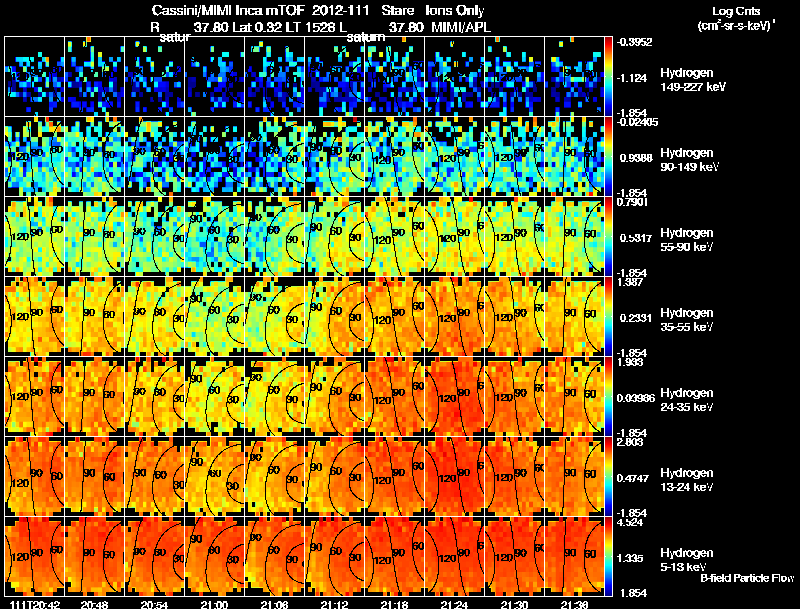Image resolution: width=800 pixels, height=609 pixels.
Task: Select the 21:30 panel in 5-13 keV row
Action: (x=514, y=556)
